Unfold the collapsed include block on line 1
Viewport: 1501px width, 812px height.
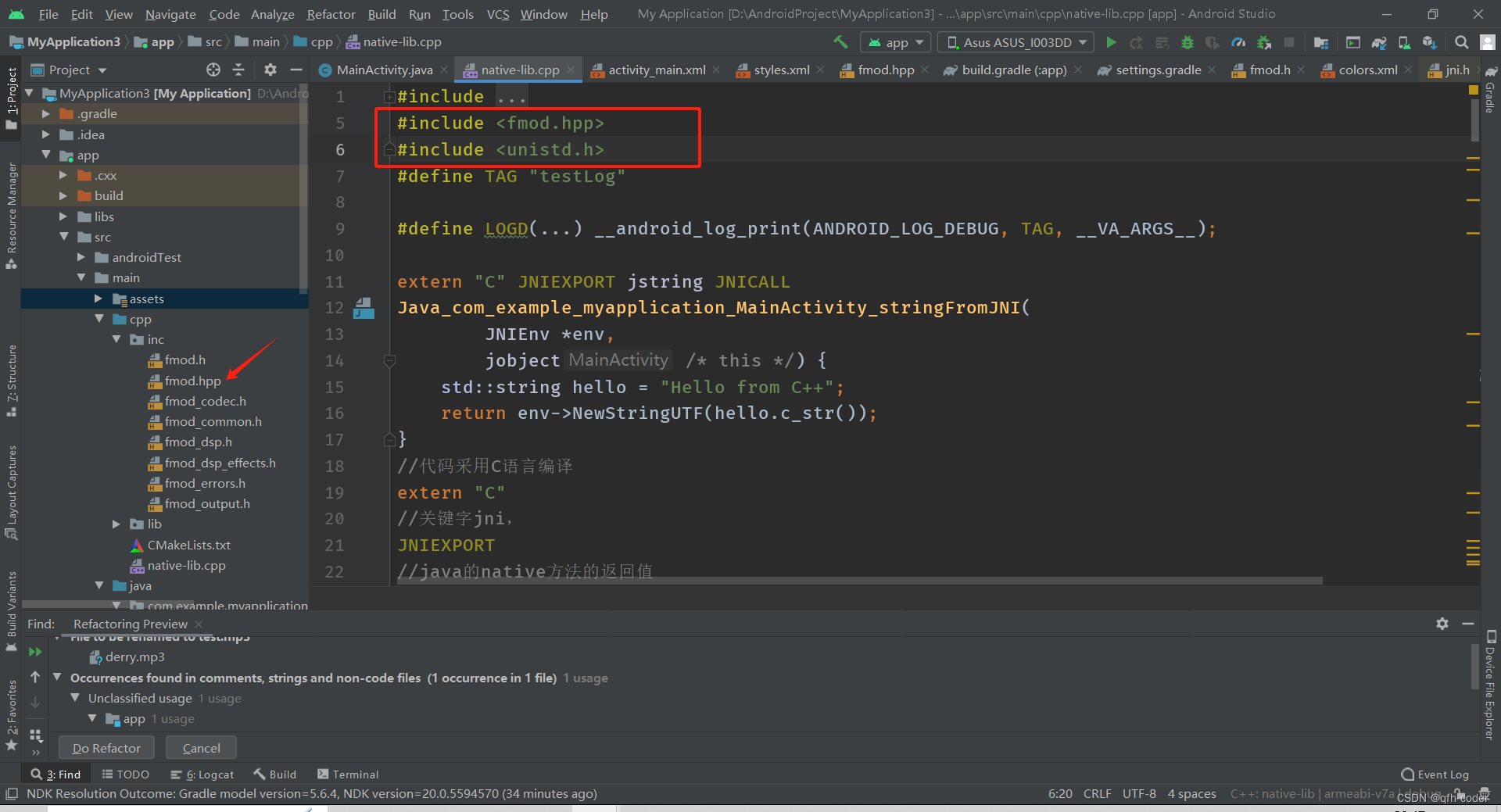389,97
